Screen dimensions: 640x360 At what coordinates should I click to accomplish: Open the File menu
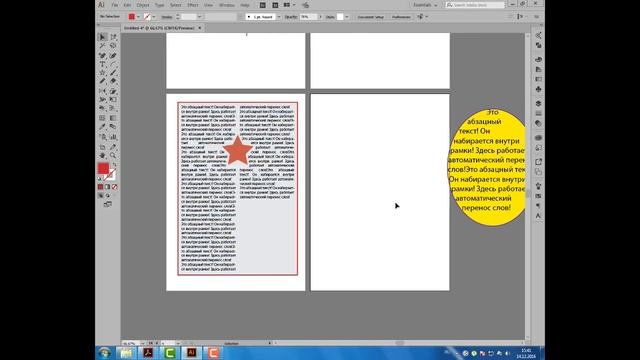pyautogui.click(x=115, y=5)
